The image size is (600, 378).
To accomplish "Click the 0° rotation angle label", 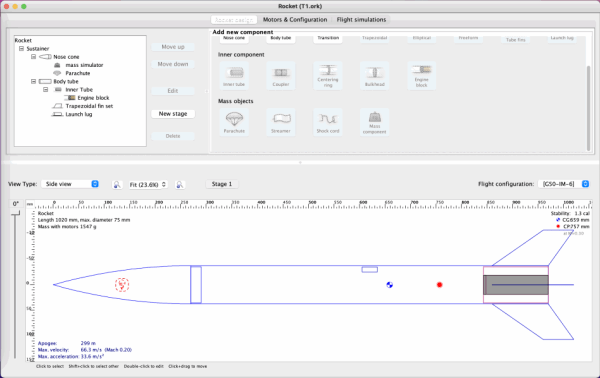I will 15,204.
